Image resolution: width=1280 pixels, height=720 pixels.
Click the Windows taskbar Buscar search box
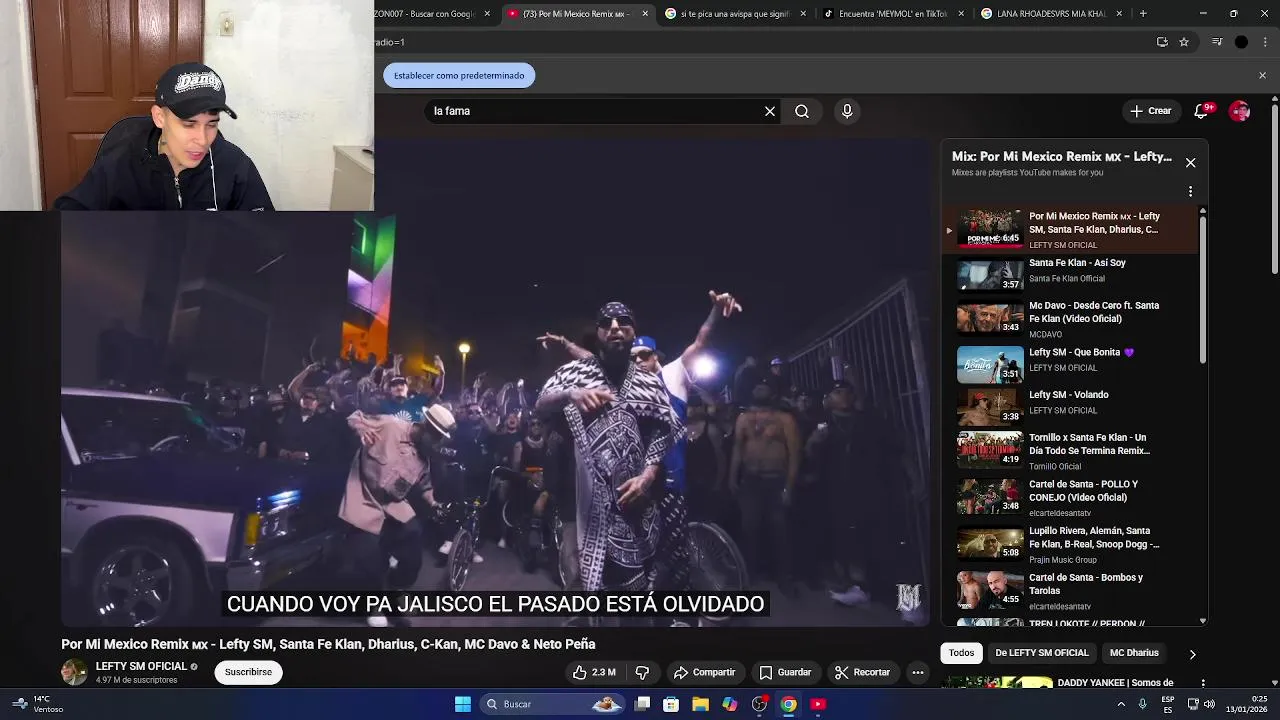[552, 704]
